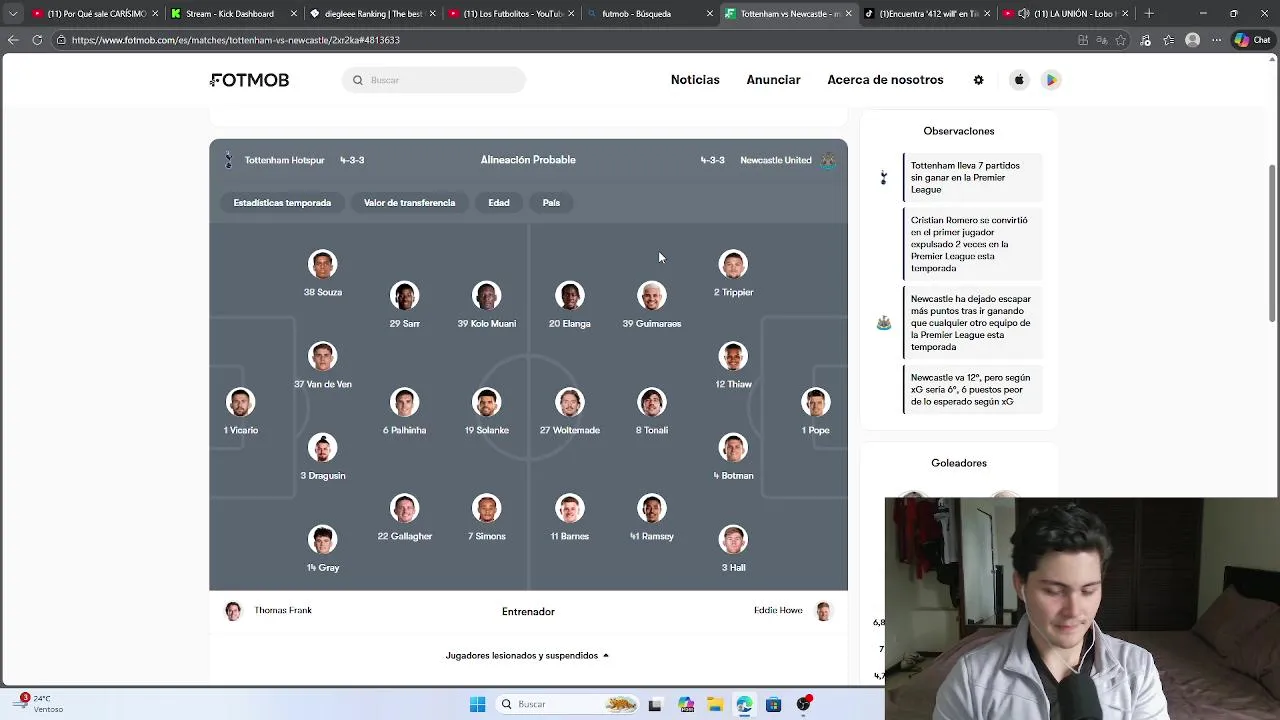Image resolution: width=1280 pixels, height=720 pixels.
Task: Collapse Jugadores lesionados y suspendidos section
Action: tap(527, 656)
